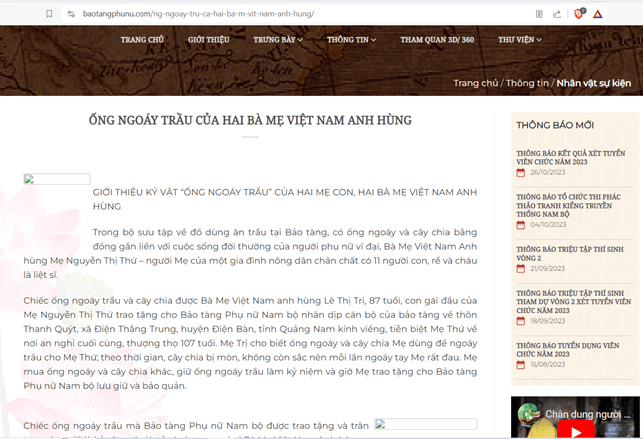Expand the THÔNG TIN dropdown menu

click(351, 40)
